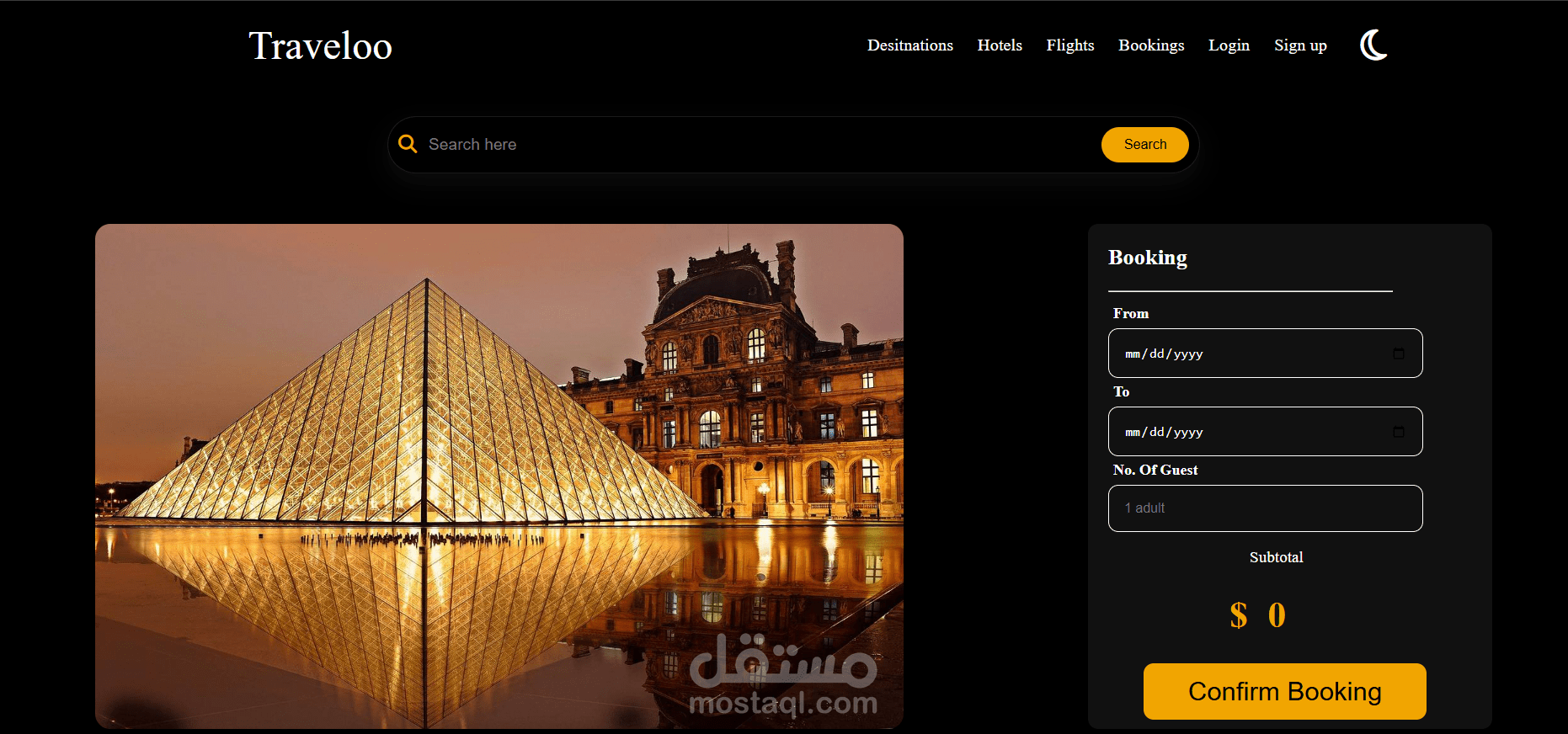Go to Hotels in navigation
This screenshot has width=1568, height=734.
(x=1000, y=45)
